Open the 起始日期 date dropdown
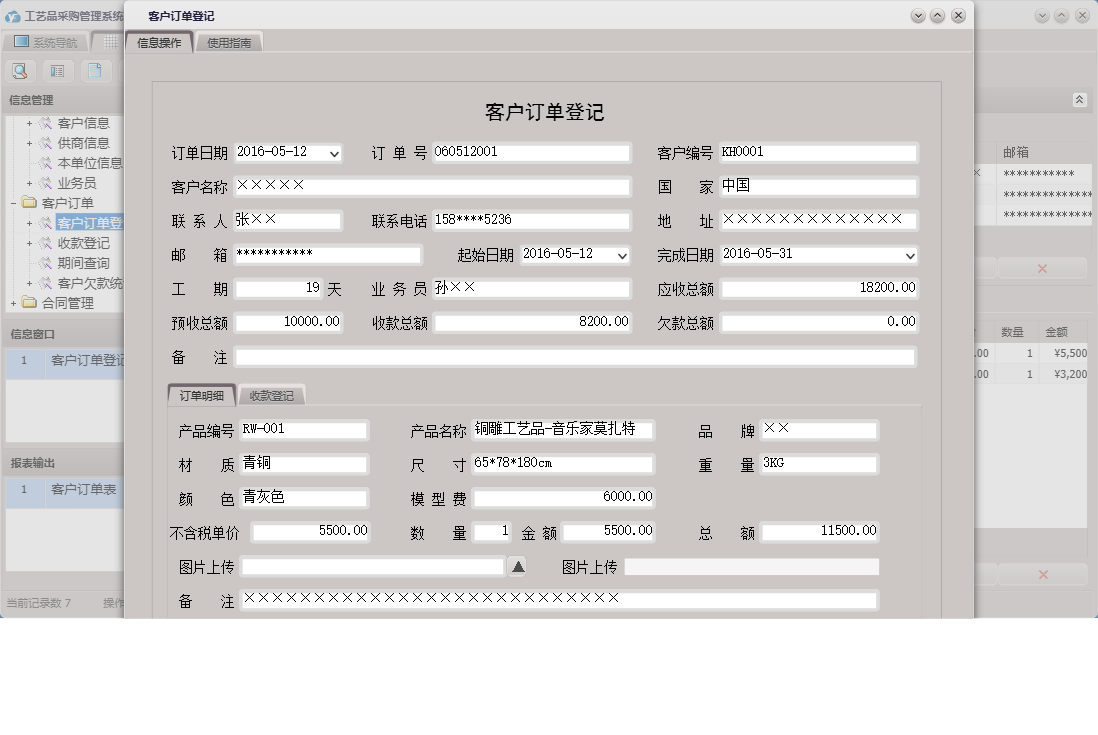This screenshot has width=1098, height=735. click(622, 256)
